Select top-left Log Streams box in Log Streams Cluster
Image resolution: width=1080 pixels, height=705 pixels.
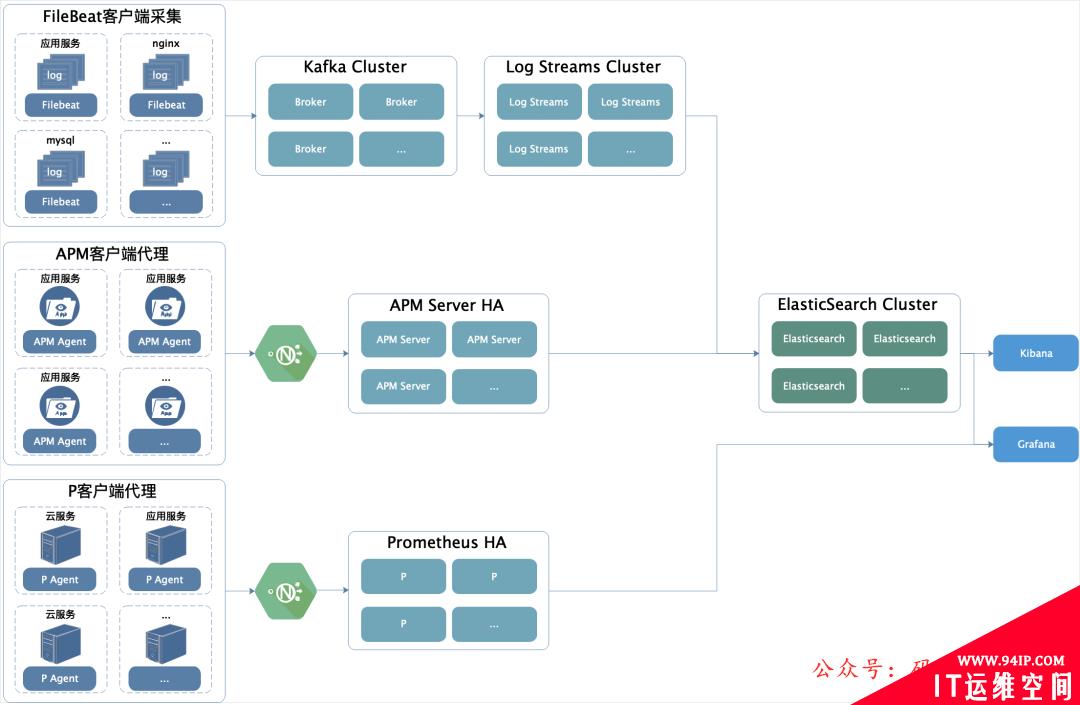pos(539,102)
